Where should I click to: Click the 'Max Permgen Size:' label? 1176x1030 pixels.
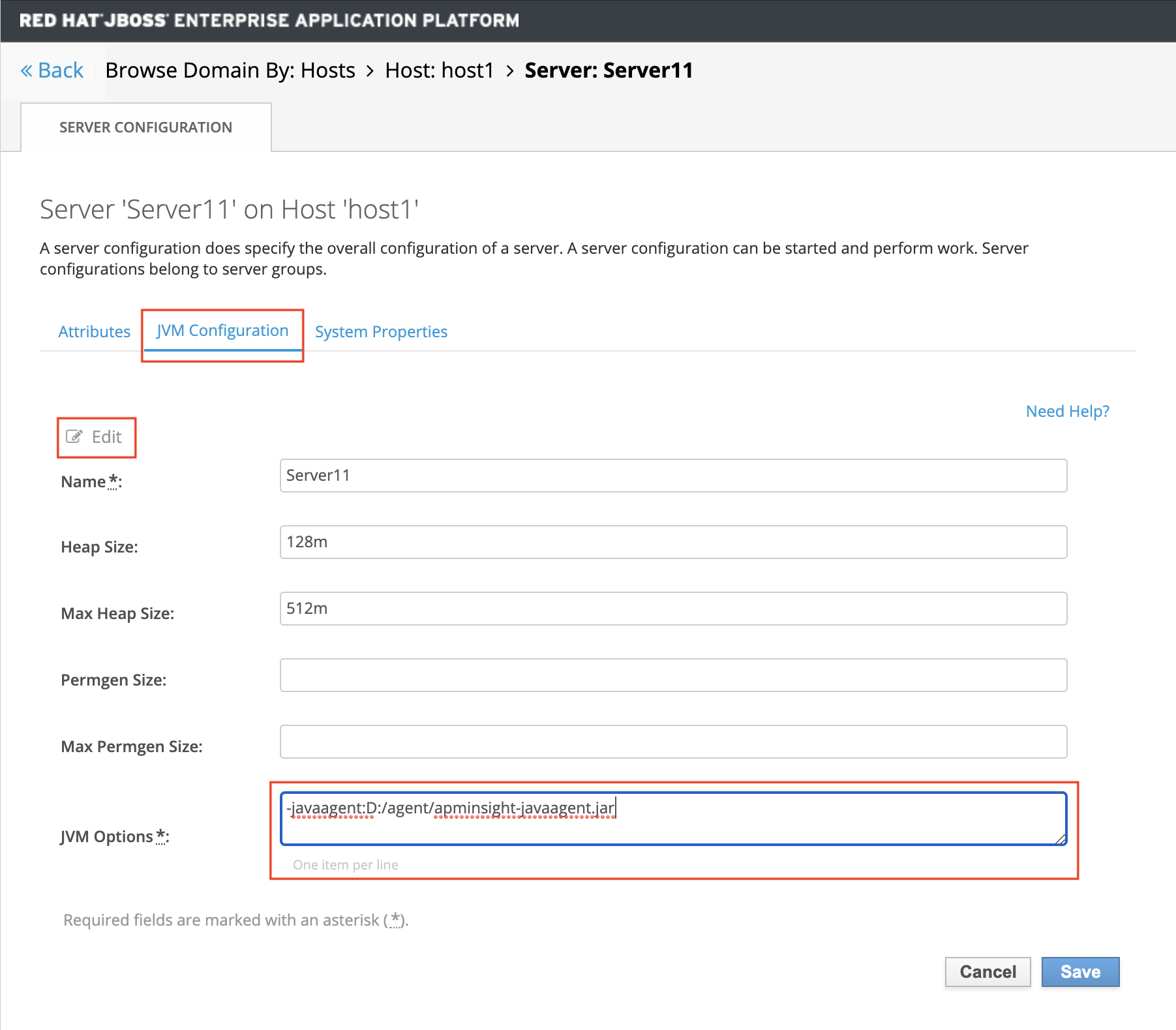pyautogui.click(x=132, y=746)
